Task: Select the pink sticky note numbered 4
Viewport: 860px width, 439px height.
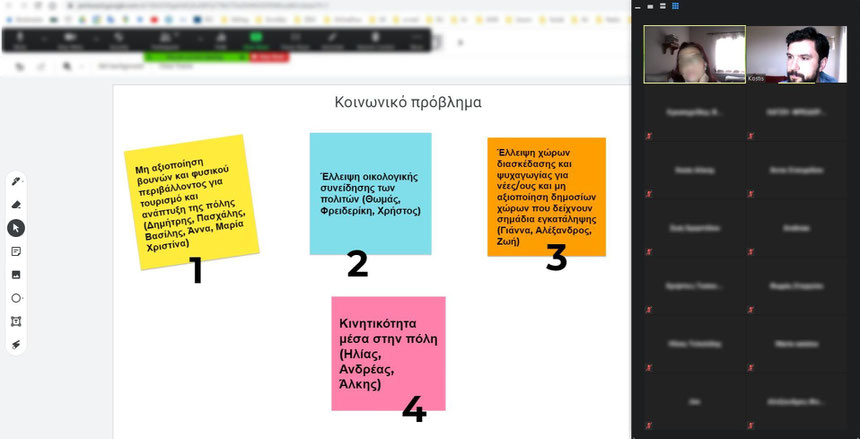Action: [388, 350]
